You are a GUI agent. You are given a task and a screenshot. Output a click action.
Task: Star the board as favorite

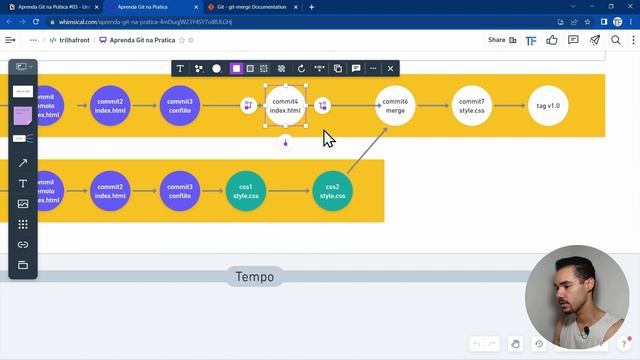(x=182, y=40)
